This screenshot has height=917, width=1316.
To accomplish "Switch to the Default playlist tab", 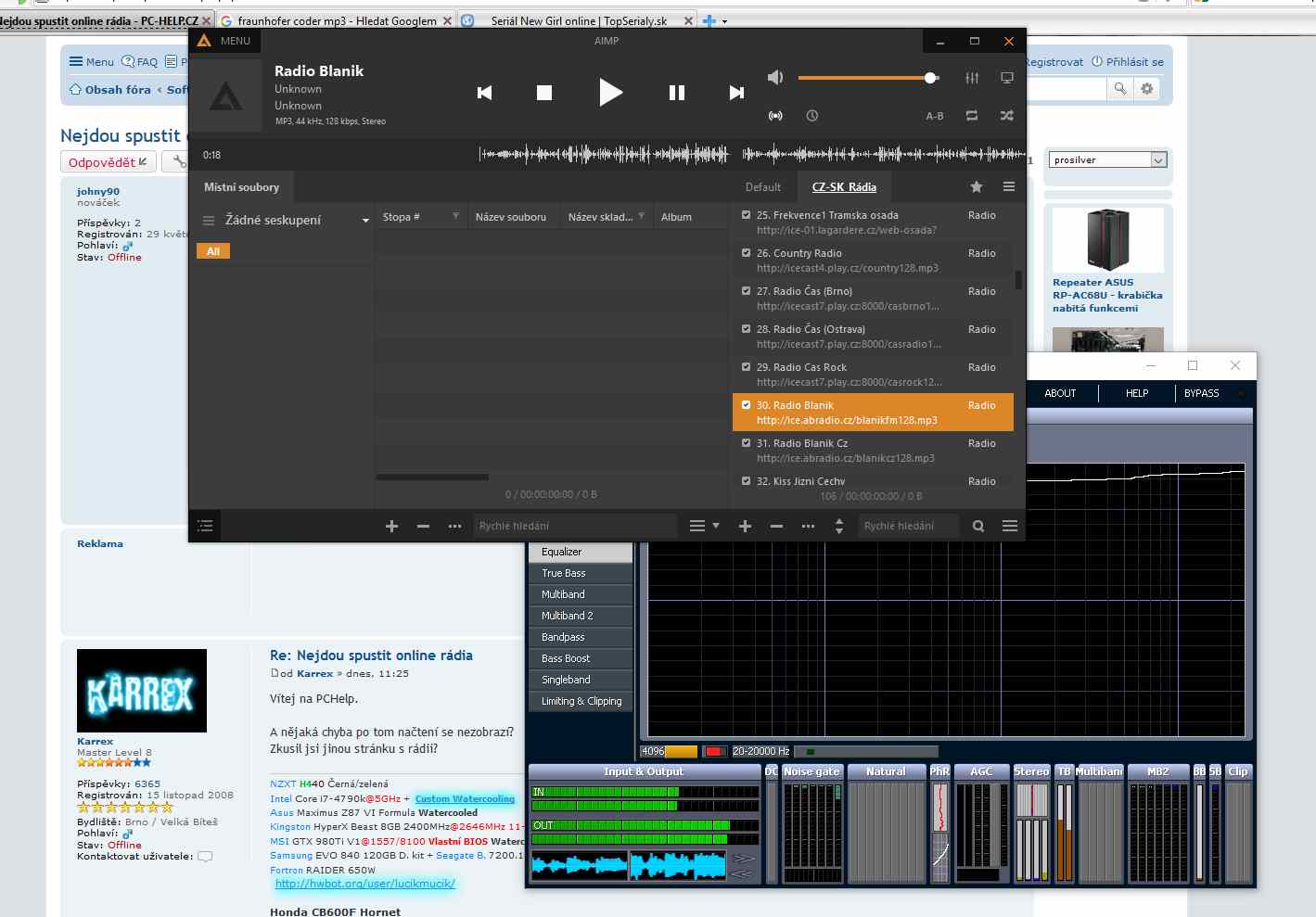I will 763,187.
